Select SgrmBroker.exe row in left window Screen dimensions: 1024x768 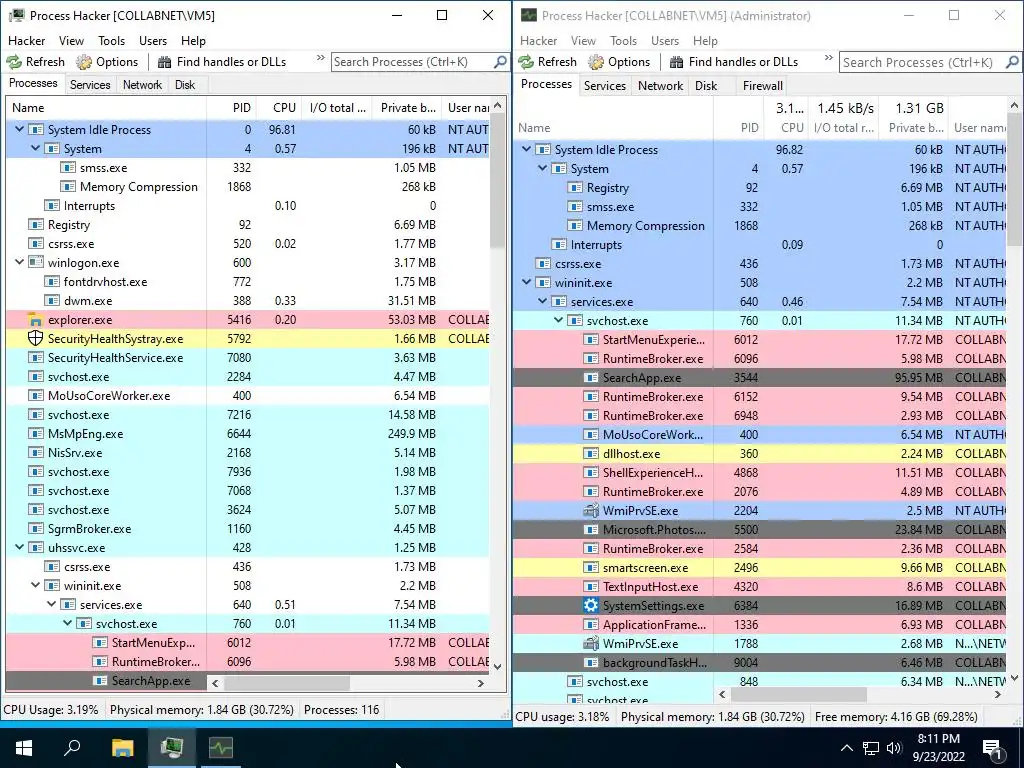pyautogui.click(x=248, y=528)
